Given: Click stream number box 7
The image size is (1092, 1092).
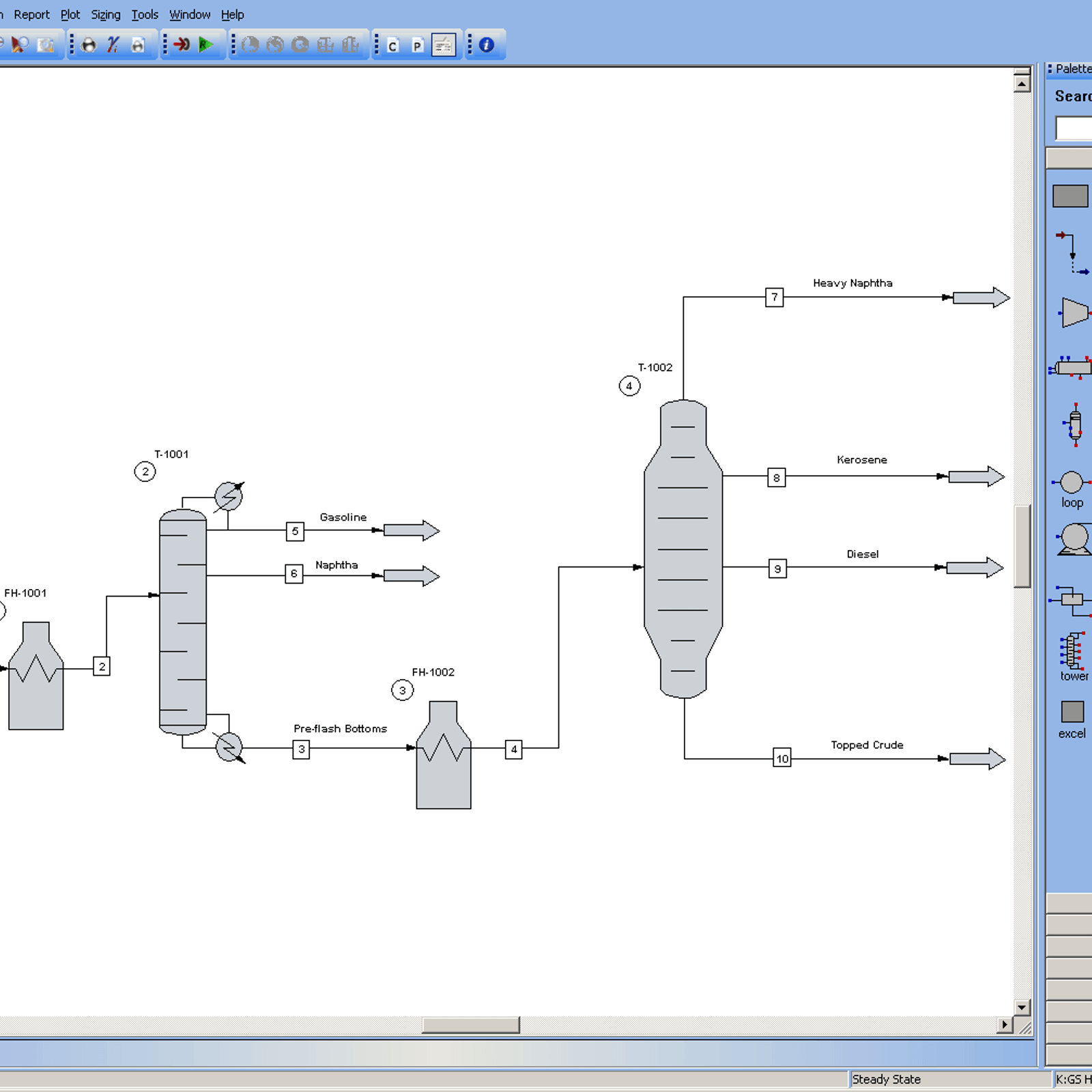Looking at the screenshot, I should point(774,298).
